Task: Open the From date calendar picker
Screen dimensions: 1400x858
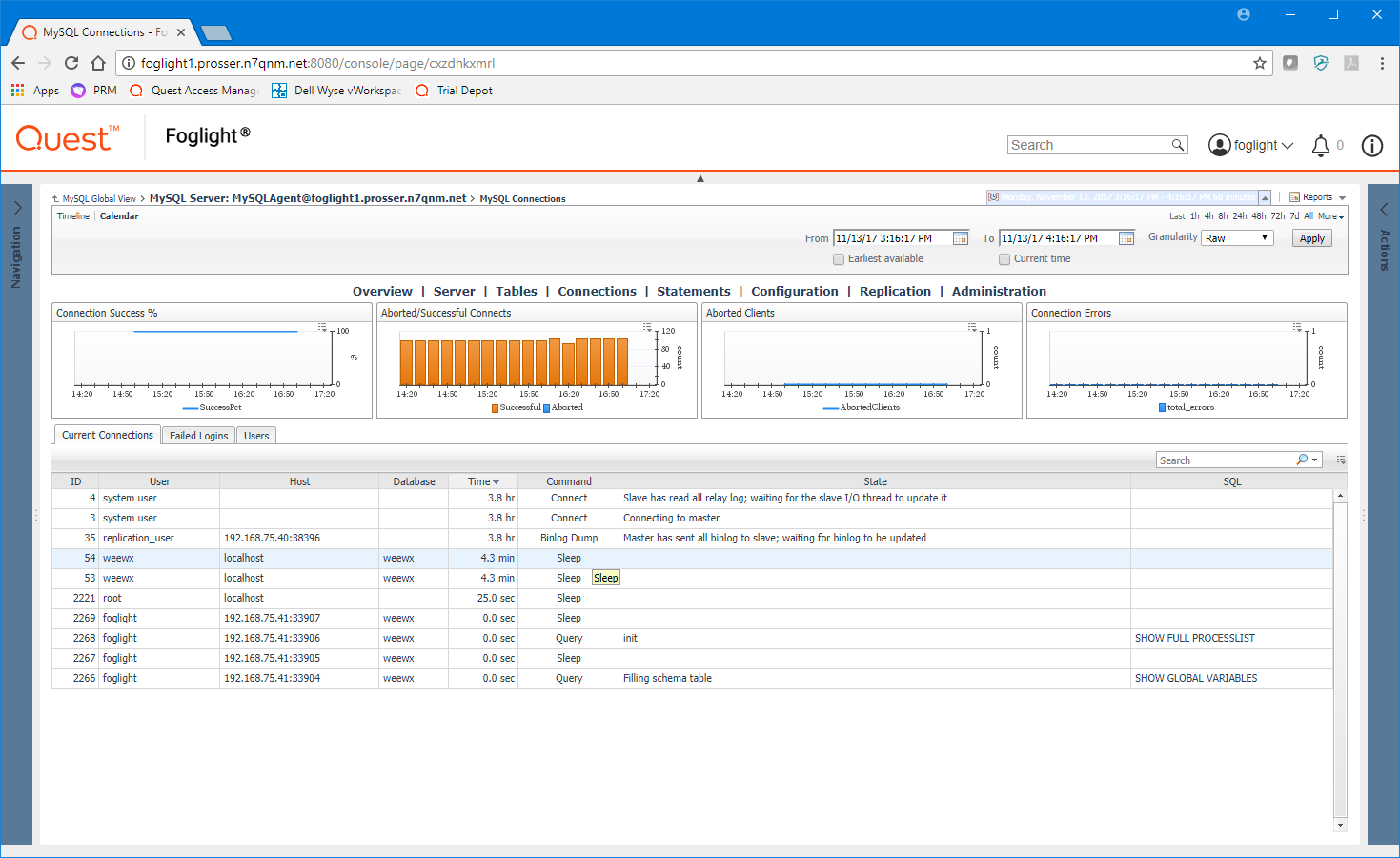Action: [x=961, y=238]
